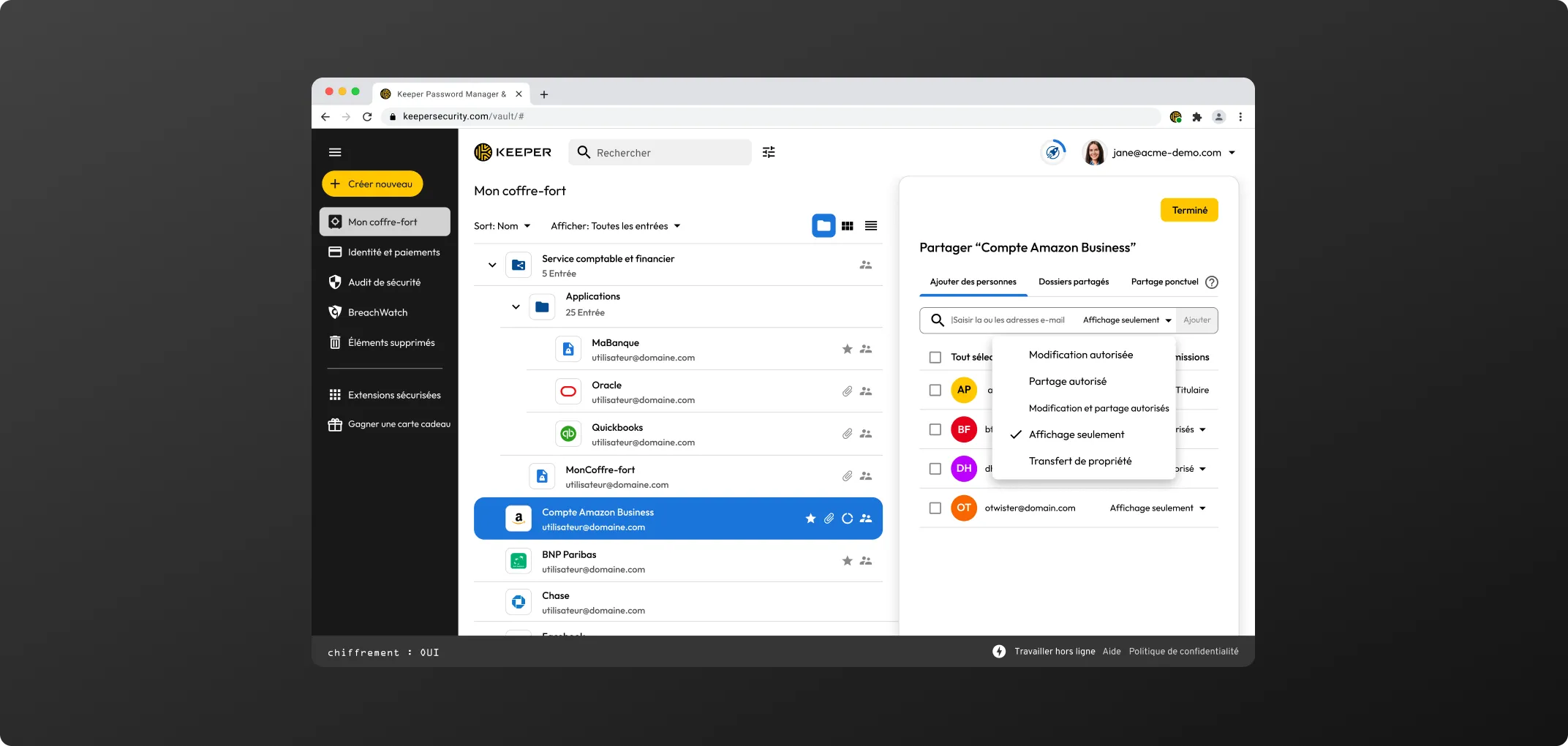Switch to Dossiers partagés tab
The height and width of the screenshot is (746, 1568).
coord(1074,282)
